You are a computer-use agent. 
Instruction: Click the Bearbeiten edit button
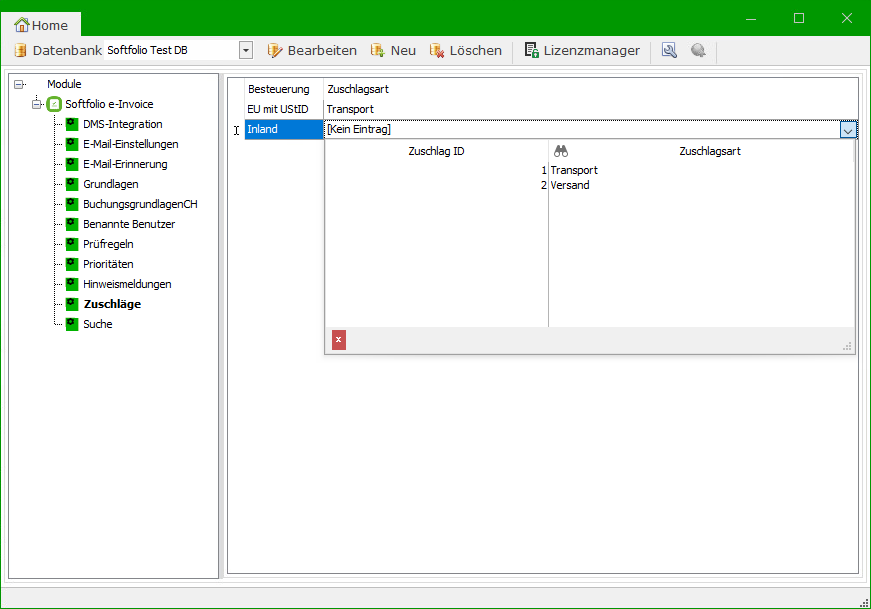point(311,50)
